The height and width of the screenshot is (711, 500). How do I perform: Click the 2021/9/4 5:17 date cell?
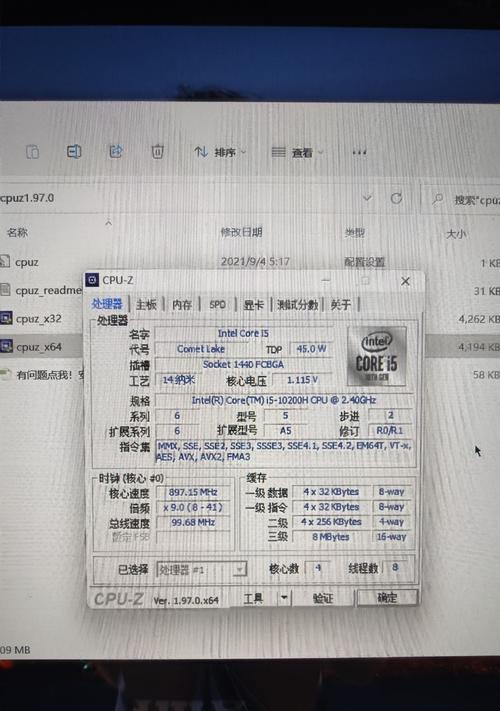[x=255, y=262]
